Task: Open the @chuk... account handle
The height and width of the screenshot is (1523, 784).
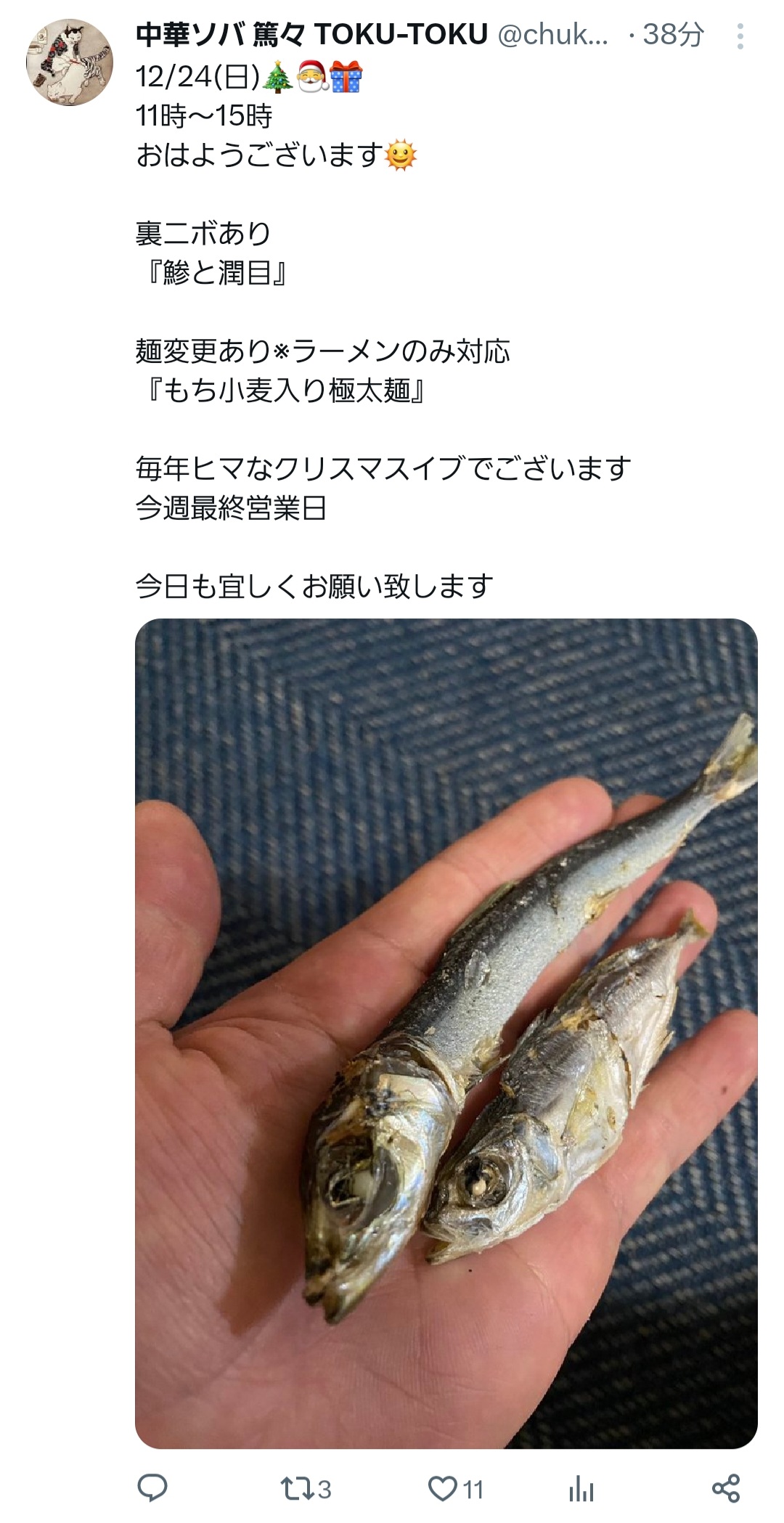Action: click(552, 34)
